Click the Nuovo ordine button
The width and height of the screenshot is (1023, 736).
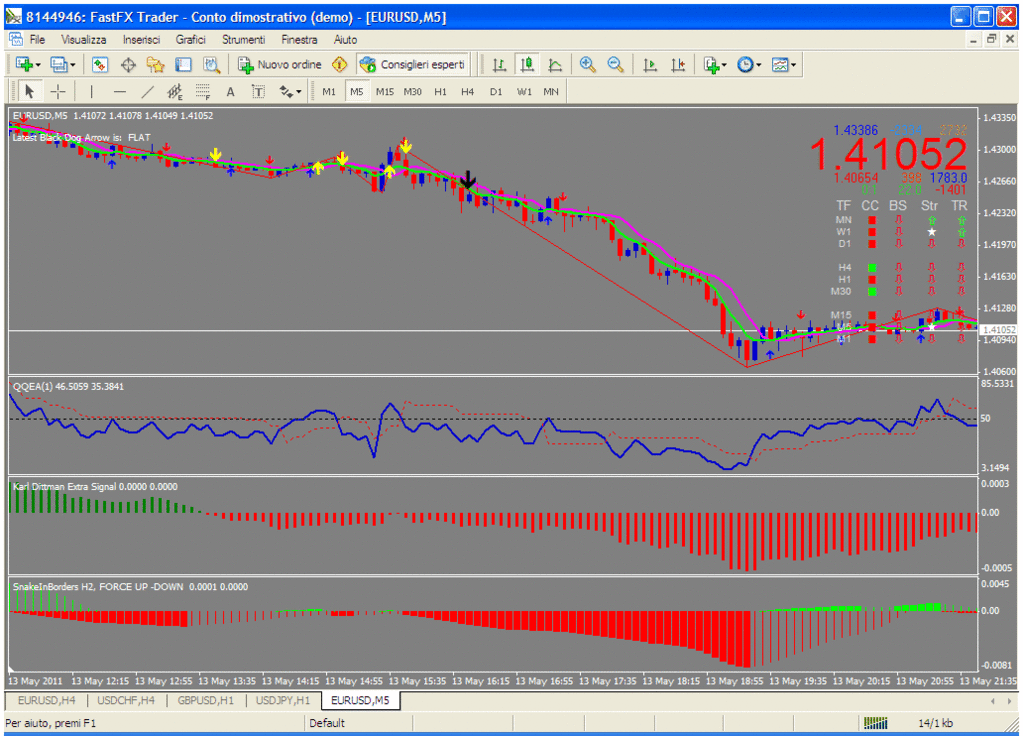(x=280, y=65)
